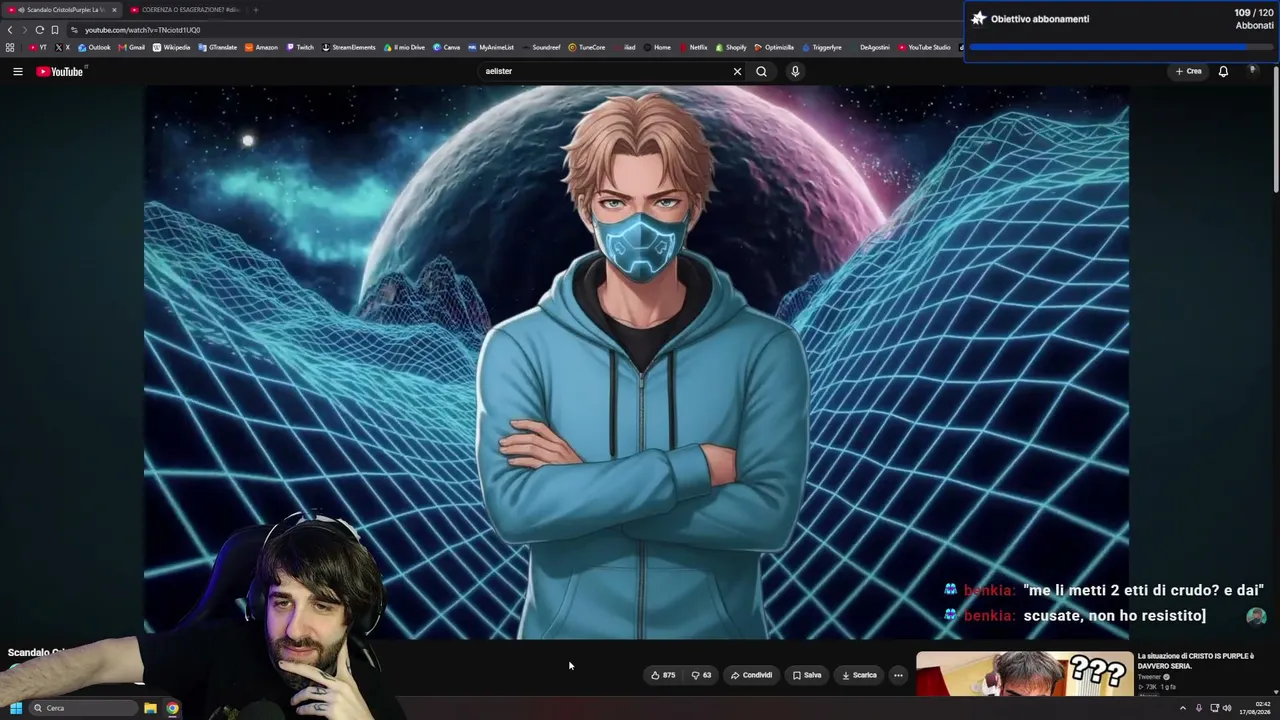1280x720 pixels.
Task: Switch to the 'Scandalo CristoIsPurple' browser tab
Action: (x=61, y=10)
